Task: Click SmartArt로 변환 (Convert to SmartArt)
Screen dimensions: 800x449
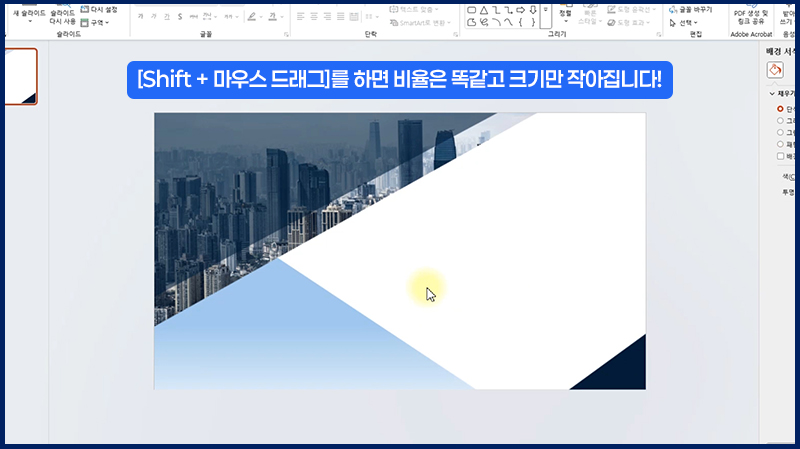Action: [420, 22]
